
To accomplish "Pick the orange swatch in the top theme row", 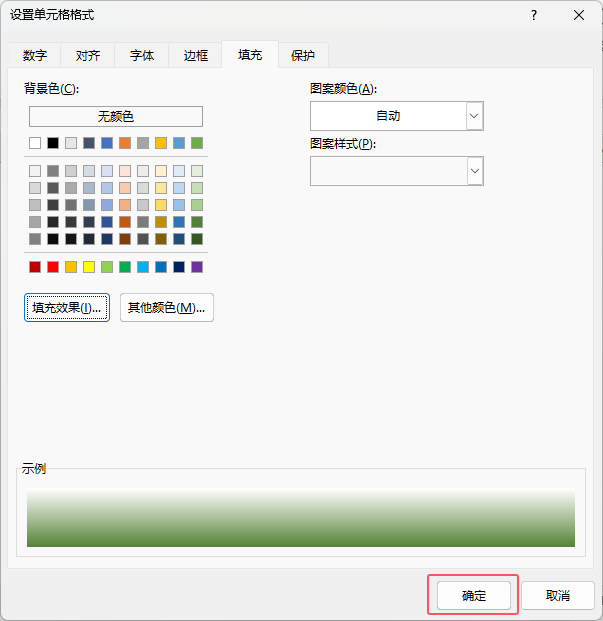I will pyautogui.click(x=125, y=143).
